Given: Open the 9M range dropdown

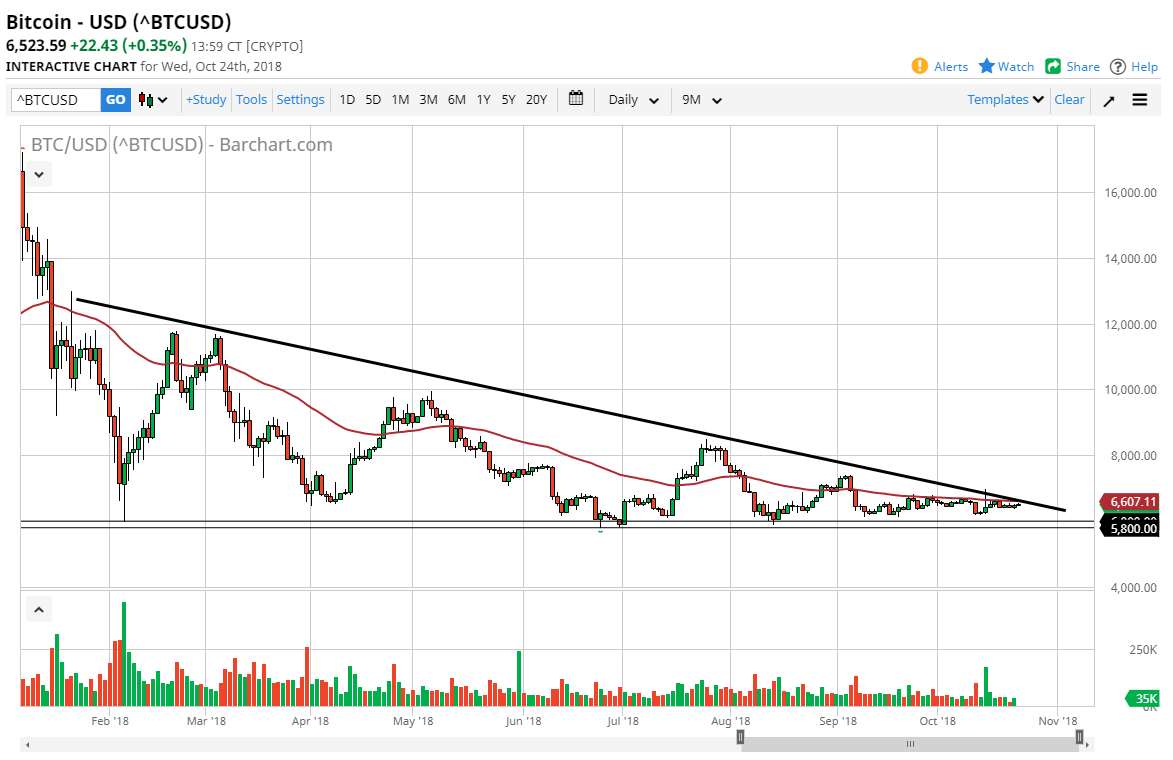Looking at the screenshot, I should tap(700, 100).
